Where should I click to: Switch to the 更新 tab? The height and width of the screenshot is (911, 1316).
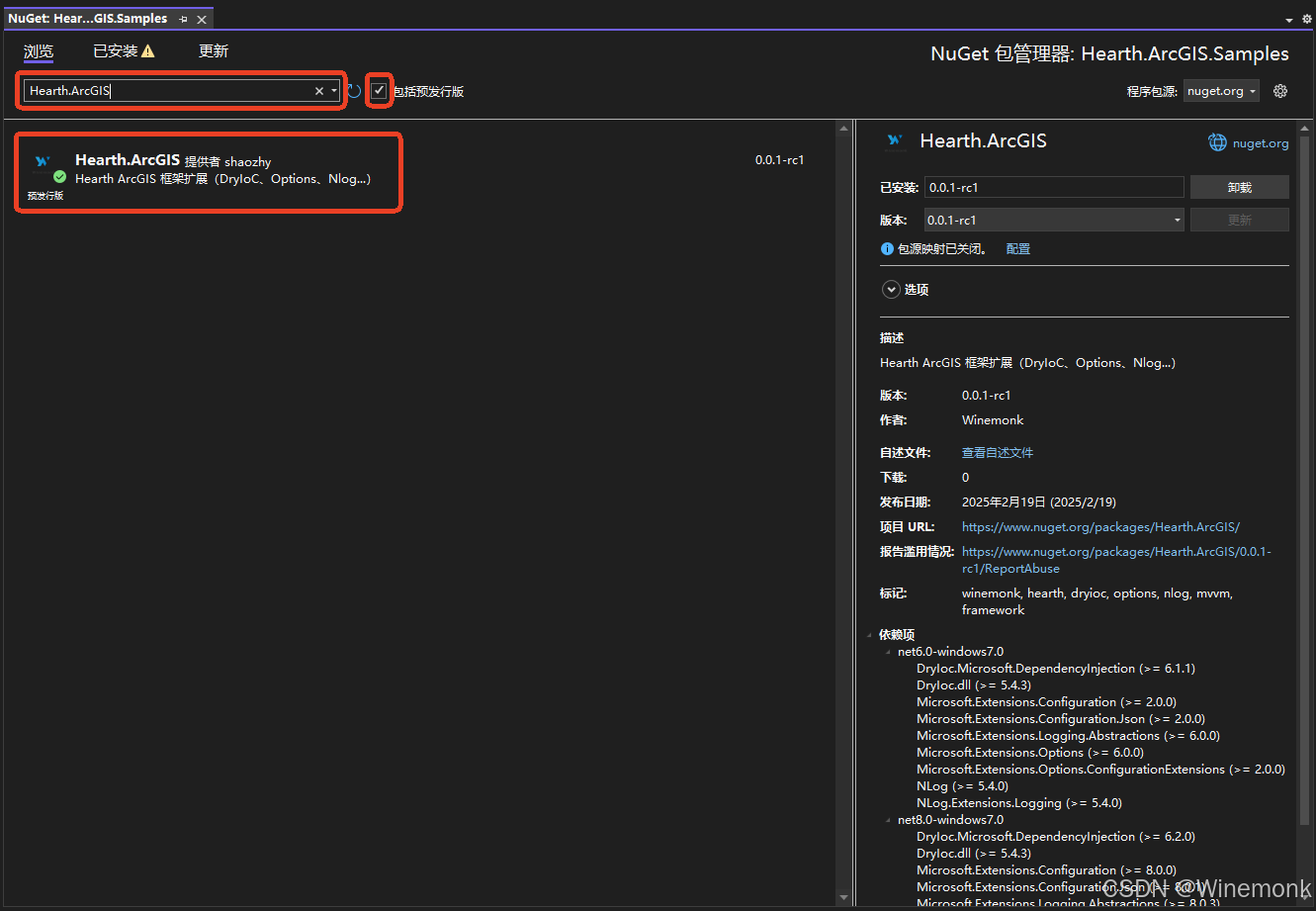(214, 51)
